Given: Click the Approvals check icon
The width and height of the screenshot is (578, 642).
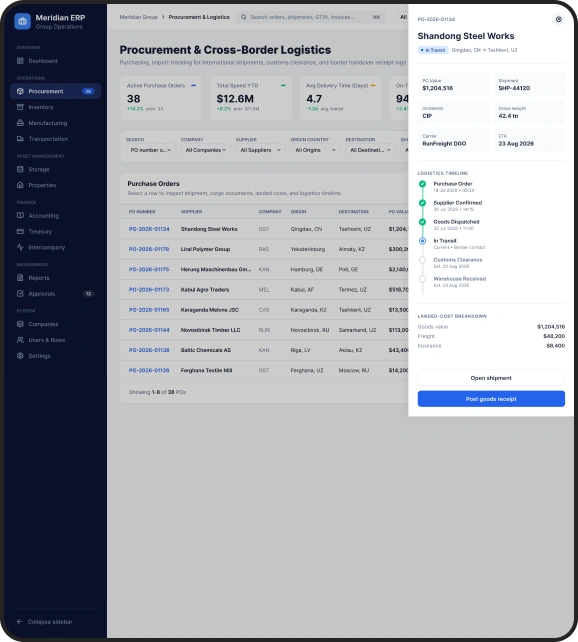Looking at the screenshot, I should (20, 294).
